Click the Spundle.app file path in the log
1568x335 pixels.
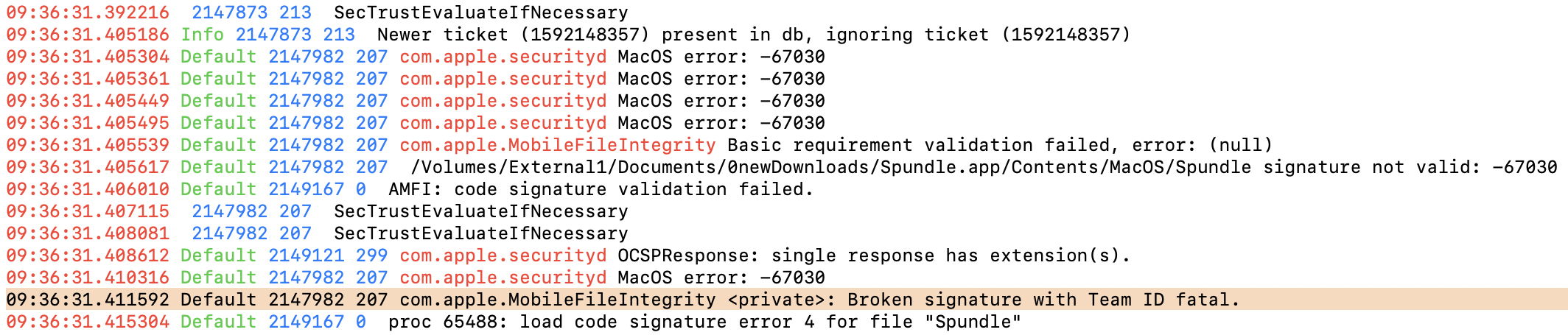coord(830,167)
